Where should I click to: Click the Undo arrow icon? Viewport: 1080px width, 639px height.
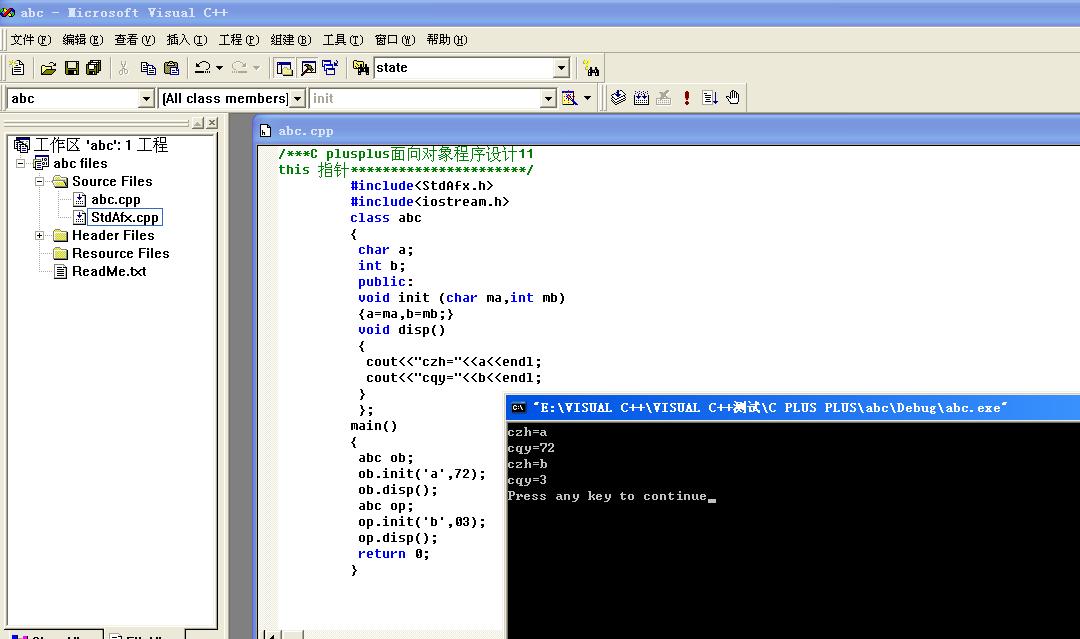pyautogui.click(x=203, y=68)
